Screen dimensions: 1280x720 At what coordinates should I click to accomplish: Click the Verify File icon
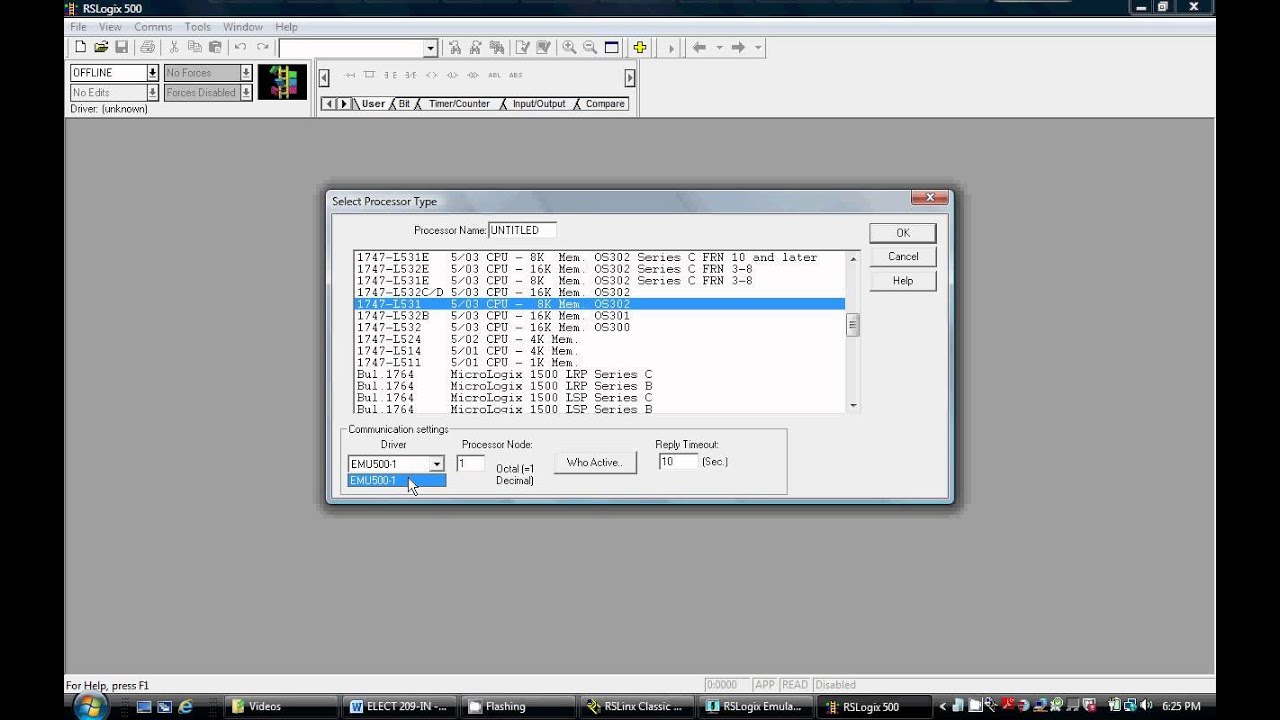522,47
